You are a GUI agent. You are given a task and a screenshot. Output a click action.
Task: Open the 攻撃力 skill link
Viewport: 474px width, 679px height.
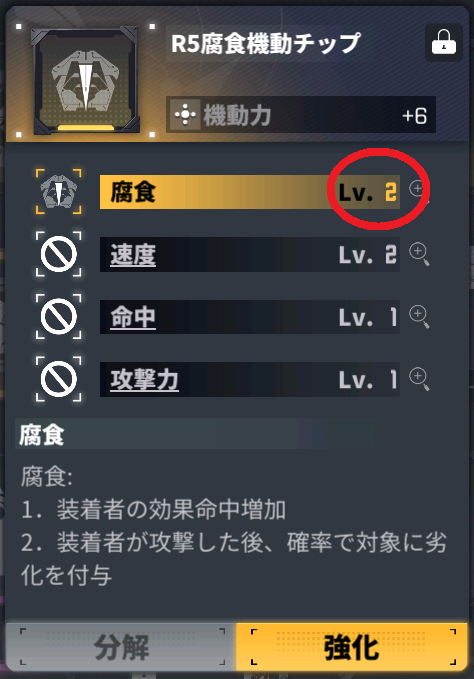[x=144, y=379]
